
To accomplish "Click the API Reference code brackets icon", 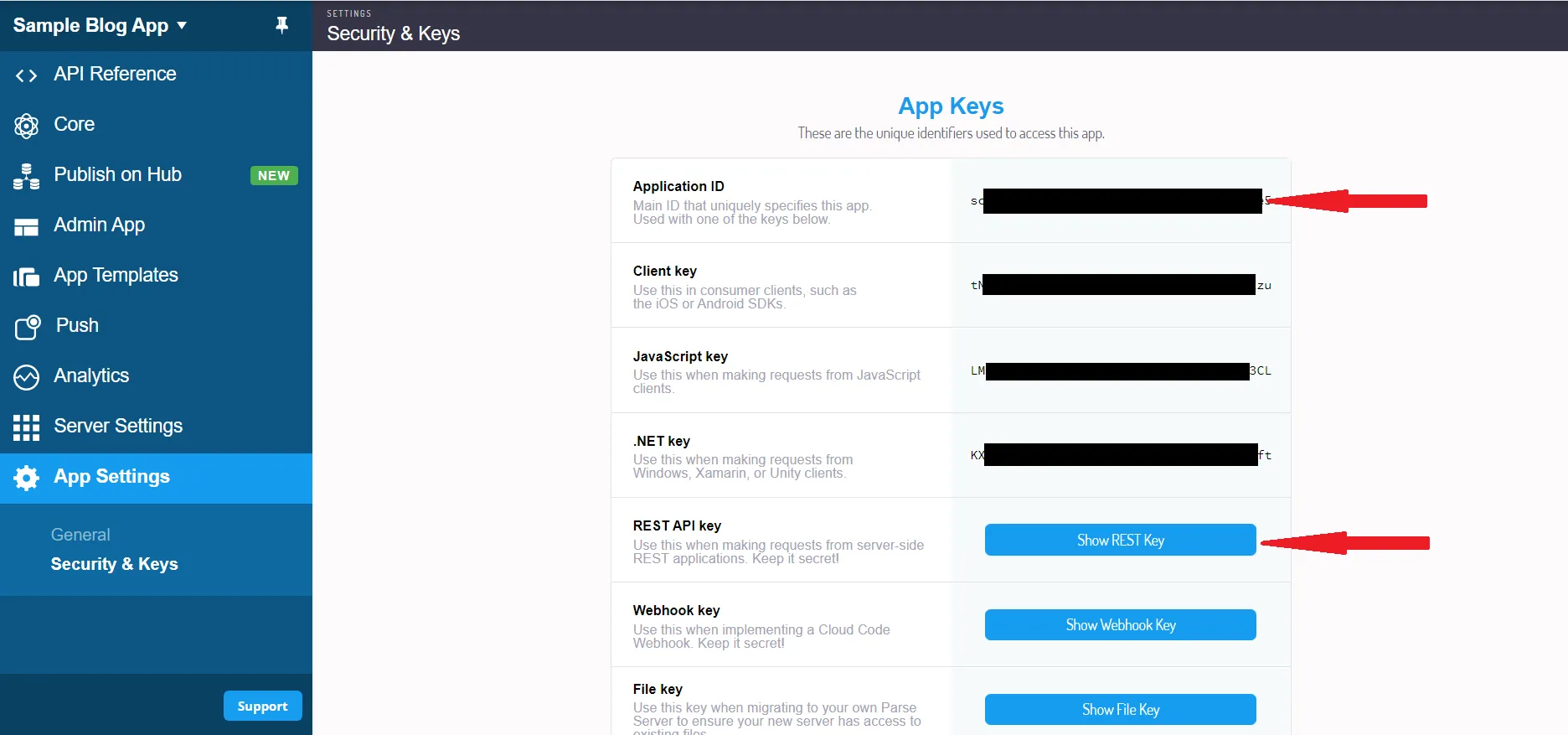I will tap(26, 75).
